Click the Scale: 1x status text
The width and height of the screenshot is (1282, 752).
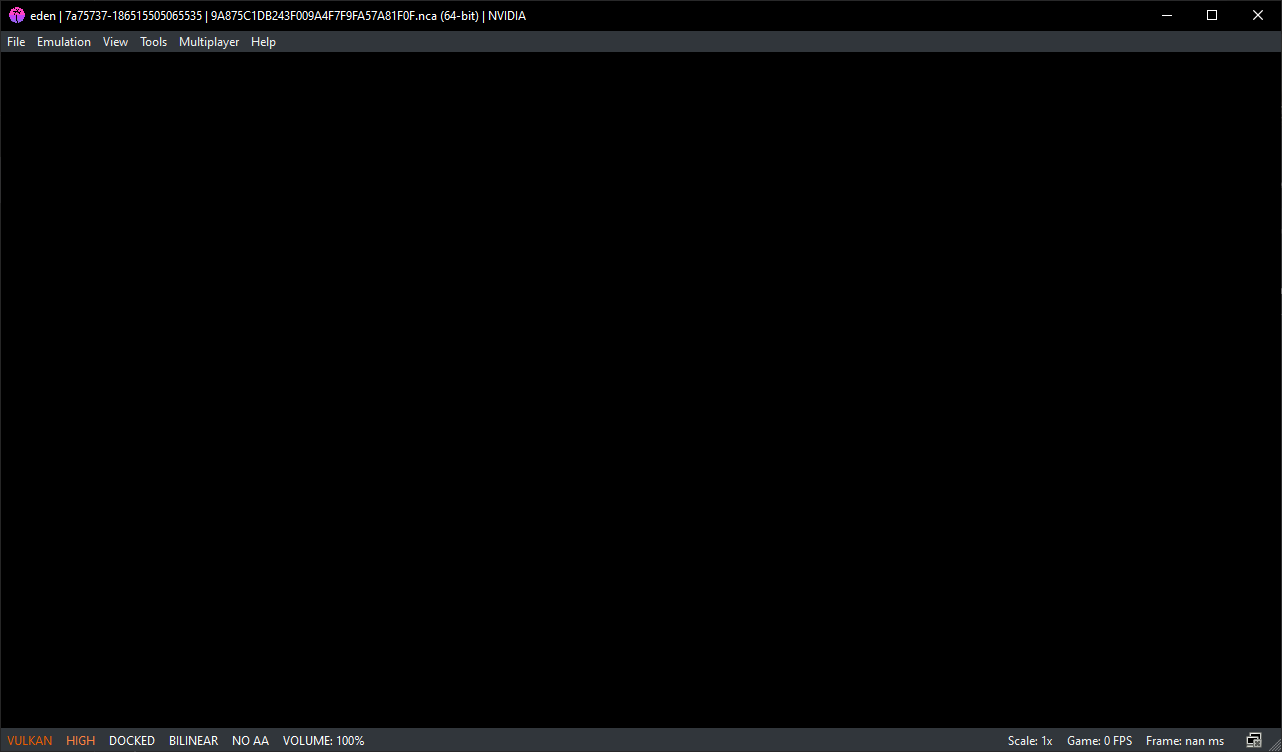coord(1030,741)
